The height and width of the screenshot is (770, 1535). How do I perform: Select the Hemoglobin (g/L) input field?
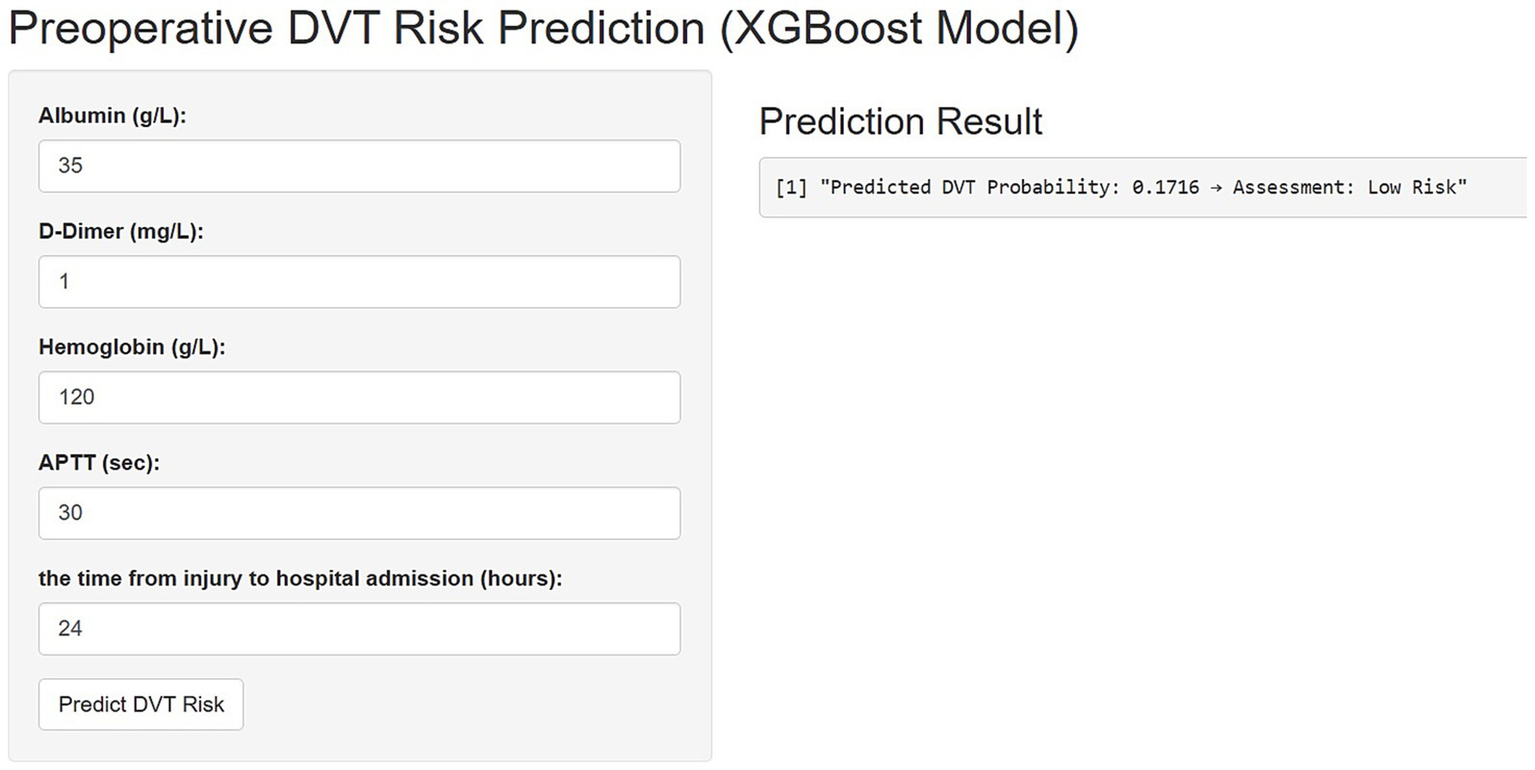[359, 397]
